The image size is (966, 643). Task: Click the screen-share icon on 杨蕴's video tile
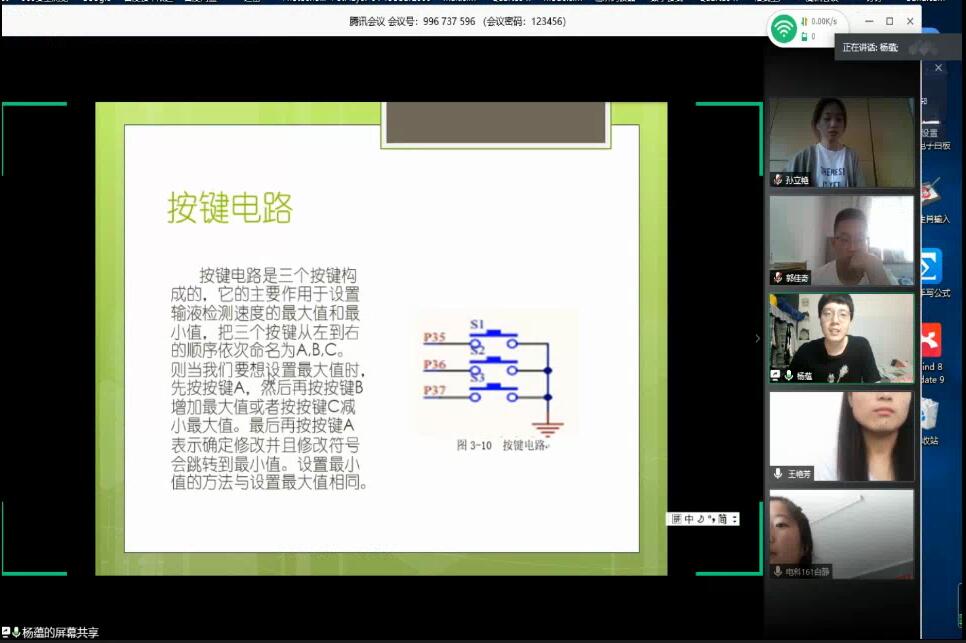pyautogui.click(x=775, y=375)
